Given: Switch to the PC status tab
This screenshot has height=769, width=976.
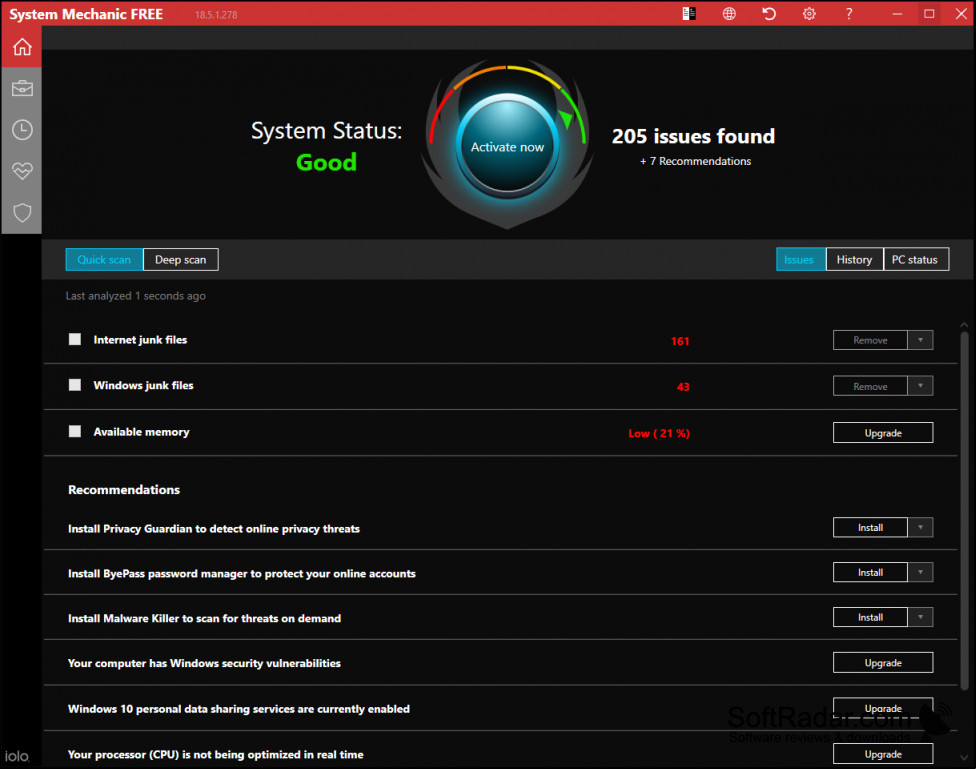Looking at the screenshot, I should coord(916,260).
